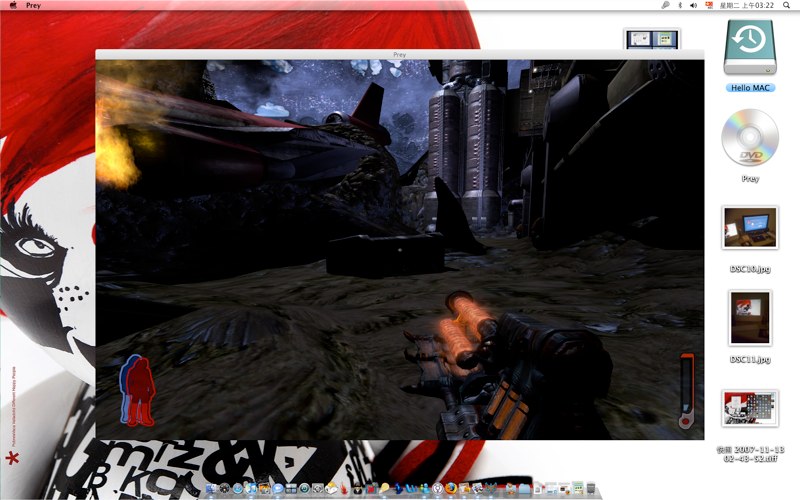Open the Bluetooth status menu
The image size is (800, 500).
click(x=680, y=5)
